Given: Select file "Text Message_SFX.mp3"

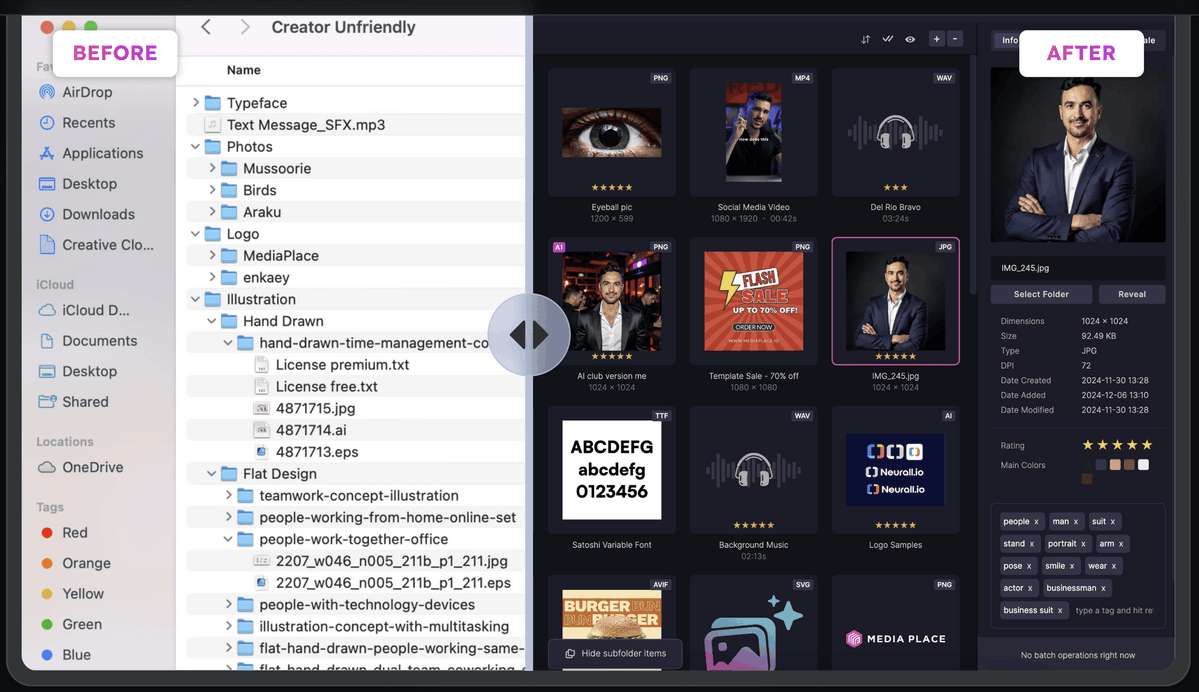Looking at the screenshot, I should [306, 125].
